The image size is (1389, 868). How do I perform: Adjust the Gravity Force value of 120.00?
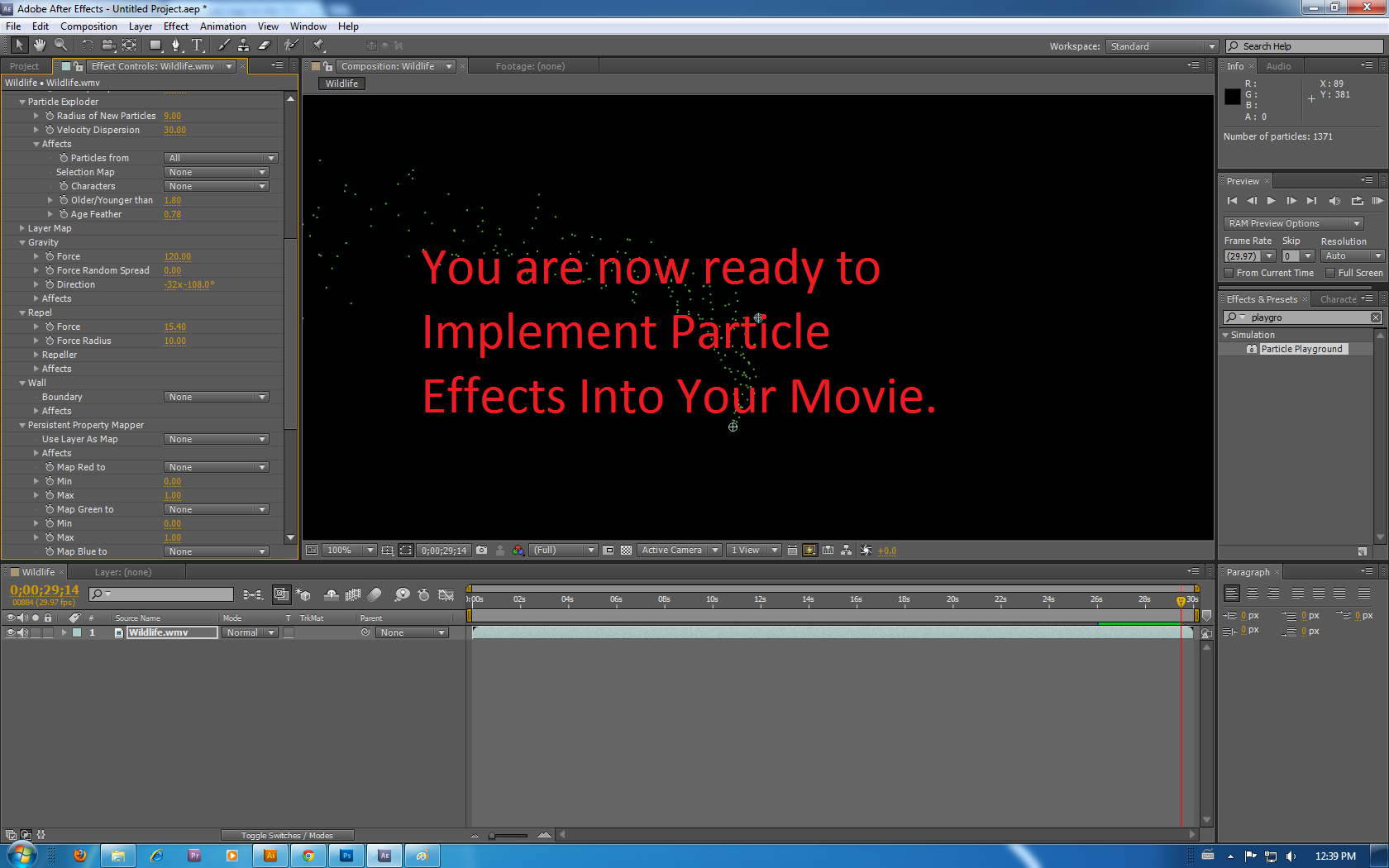pyautogui.click(x=177, y=256)
